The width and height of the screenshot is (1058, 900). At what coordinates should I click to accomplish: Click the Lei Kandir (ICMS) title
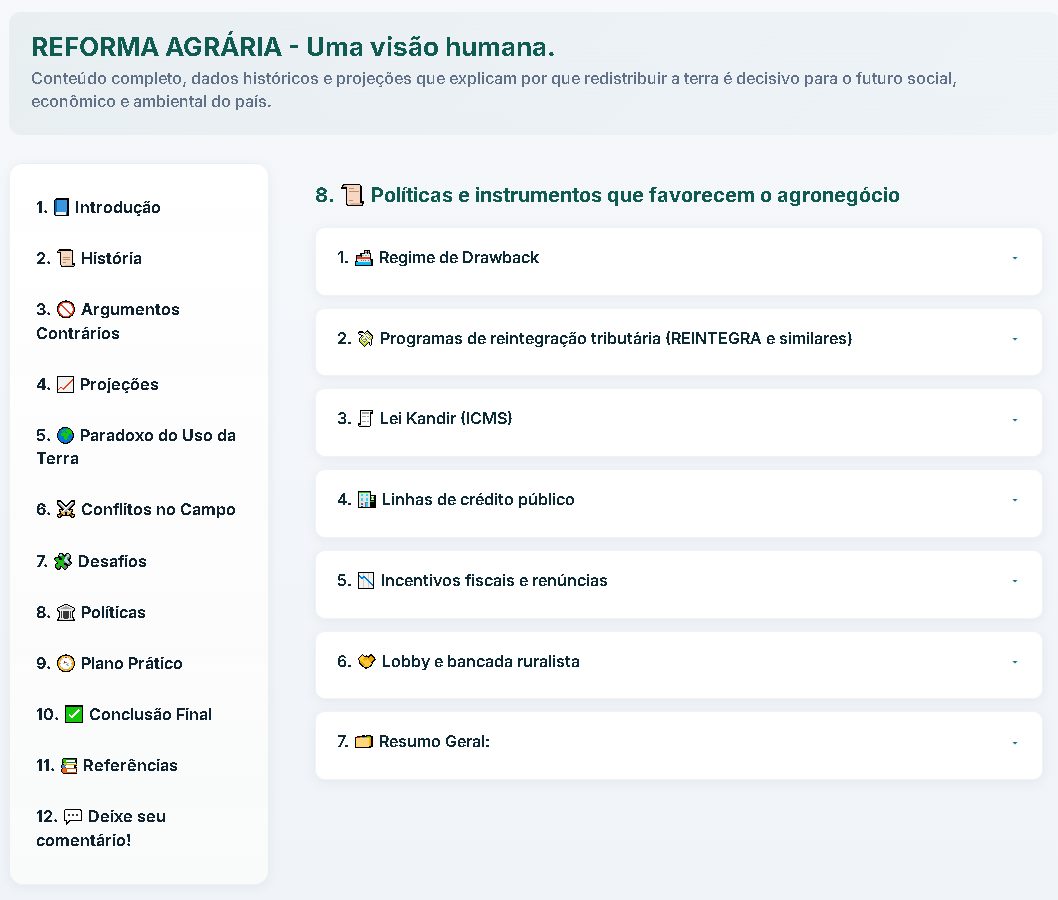446,419
